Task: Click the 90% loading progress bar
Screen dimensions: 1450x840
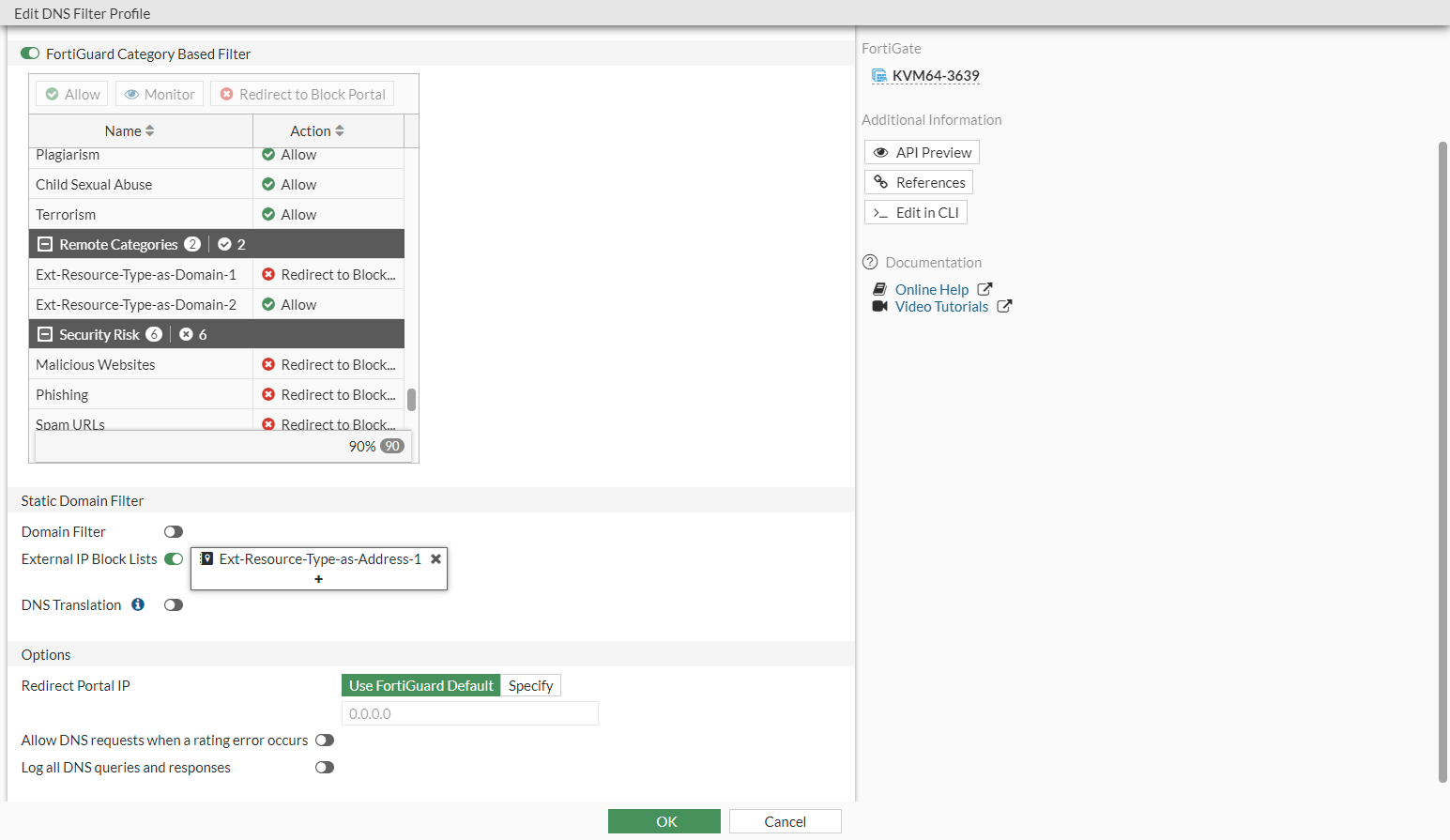Action: (223, 446)
